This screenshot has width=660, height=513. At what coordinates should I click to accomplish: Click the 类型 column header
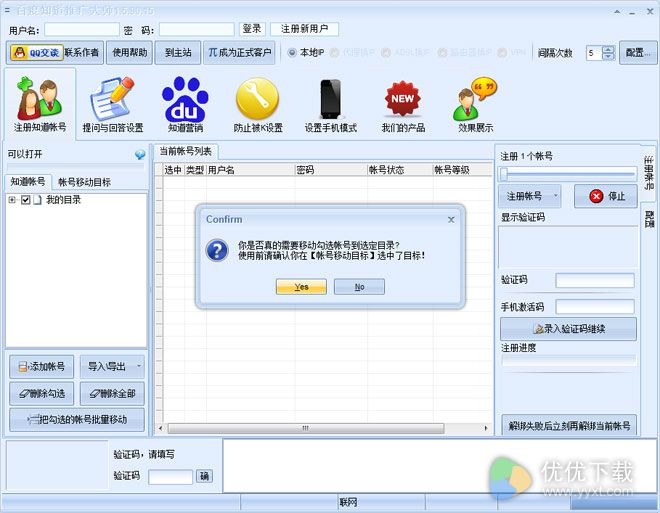195,170
